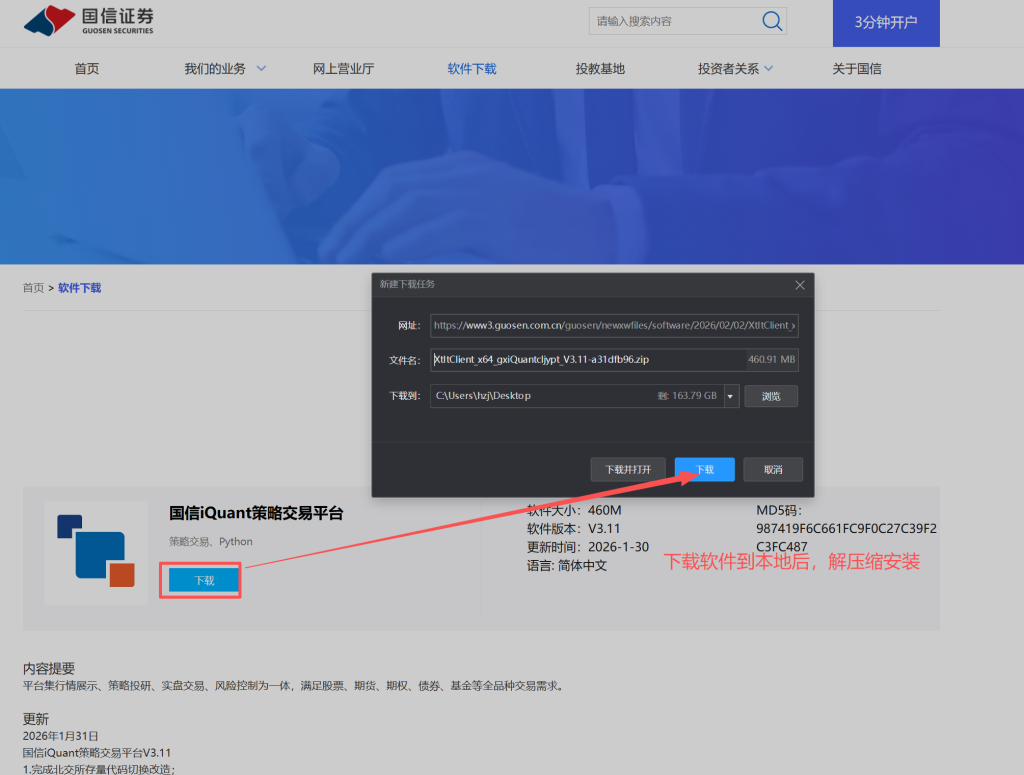This screenshot has width=1024, height=775.
Task: Select the highlighted 软件下载 nav item
Action: point(471,68)
